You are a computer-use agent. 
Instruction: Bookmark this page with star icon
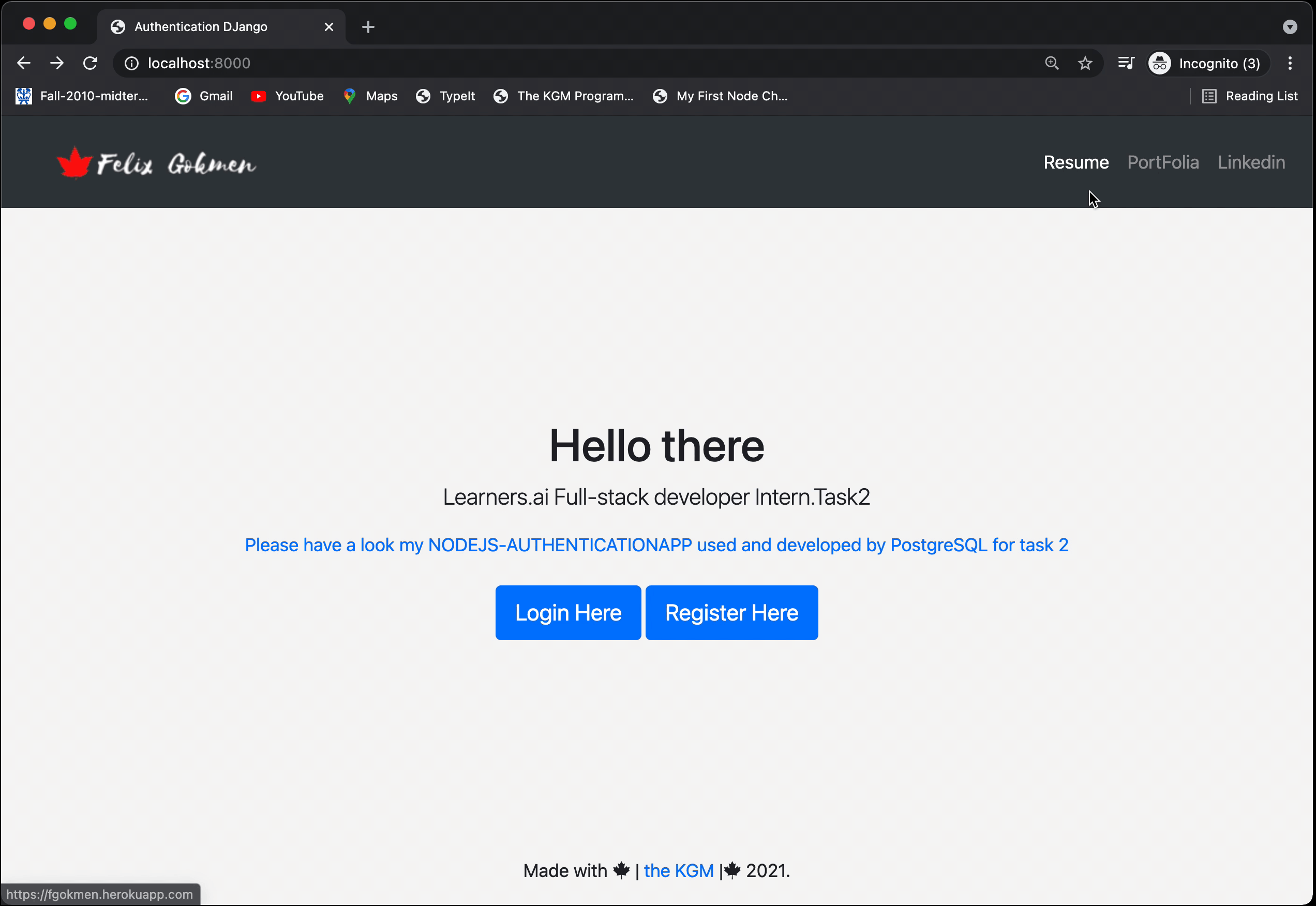[1085, 63]
